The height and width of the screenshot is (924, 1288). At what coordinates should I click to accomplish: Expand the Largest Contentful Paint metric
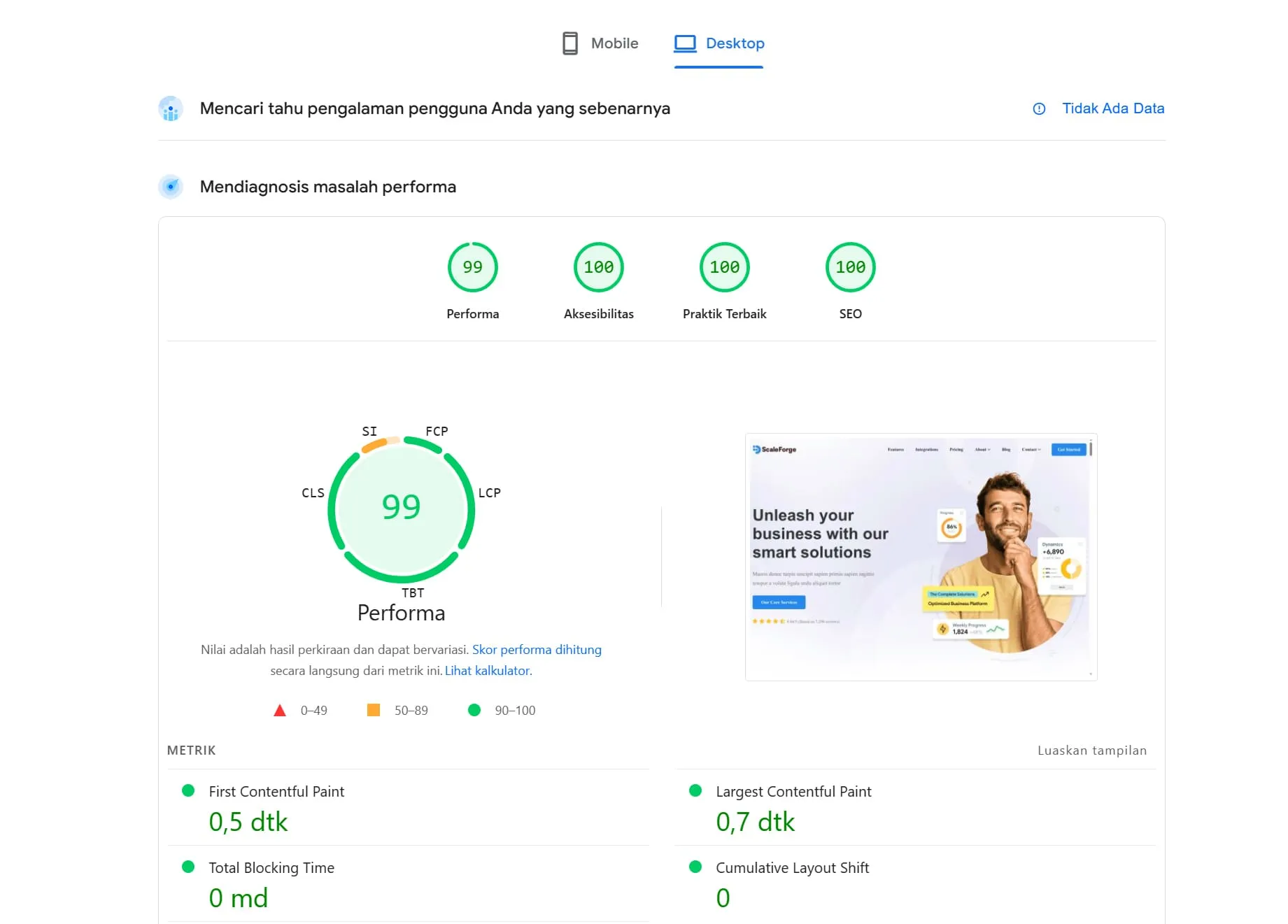[x=793, y=792]
